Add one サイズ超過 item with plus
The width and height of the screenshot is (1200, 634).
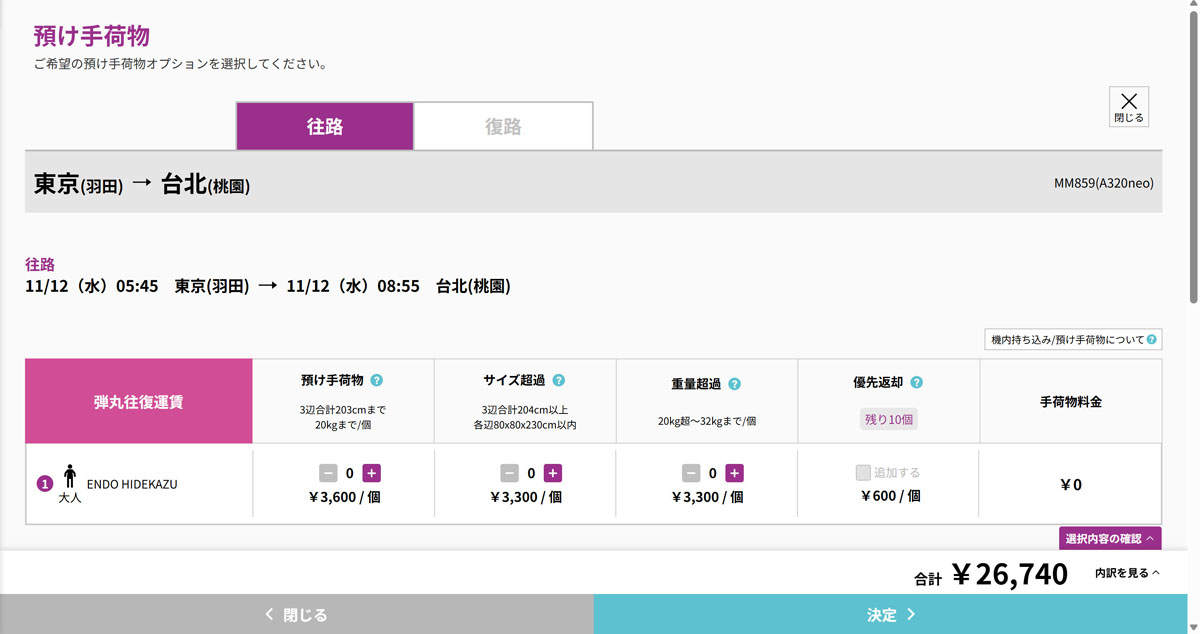(553, 473)
